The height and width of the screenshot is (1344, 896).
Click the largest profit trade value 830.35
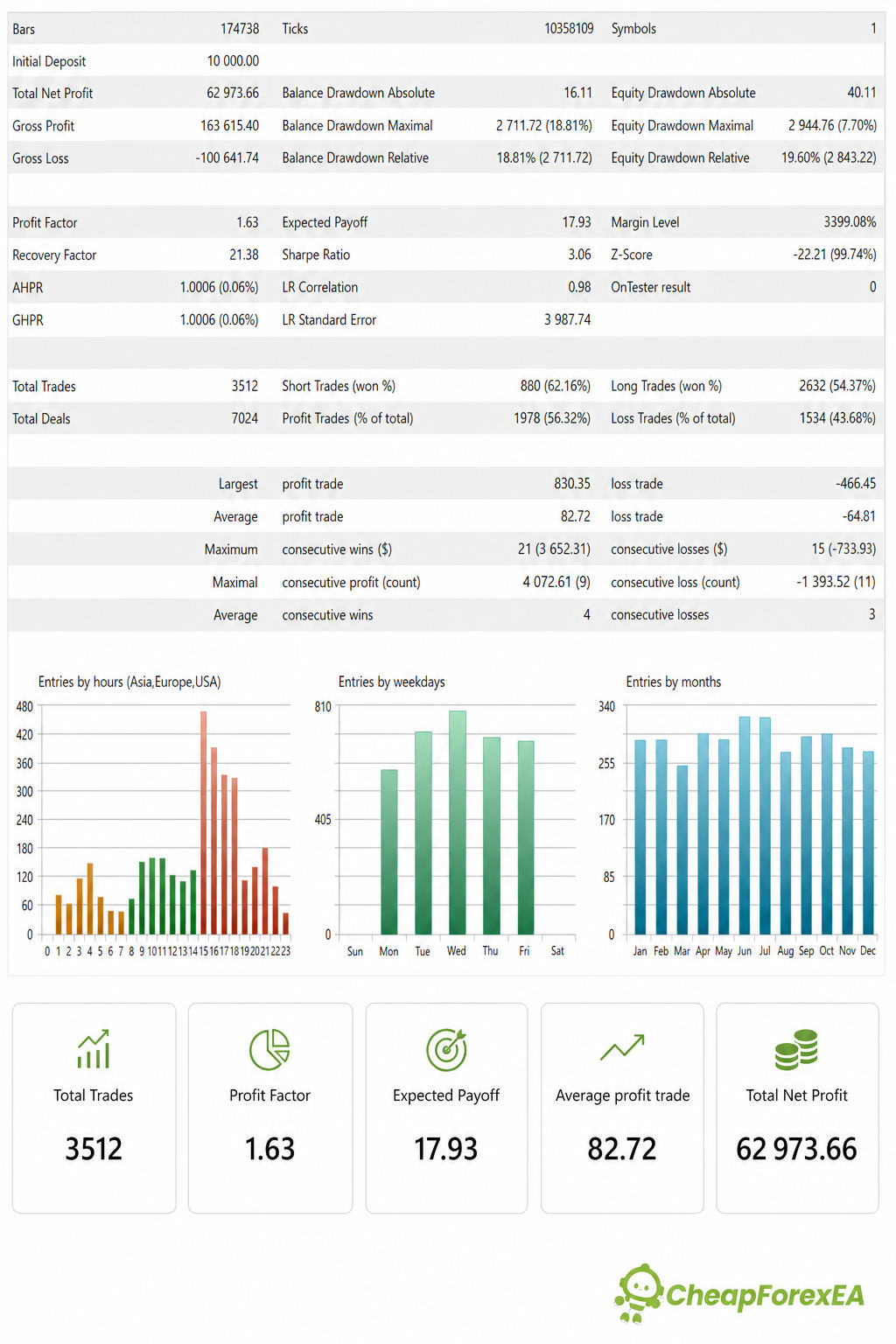pos(572,484)
